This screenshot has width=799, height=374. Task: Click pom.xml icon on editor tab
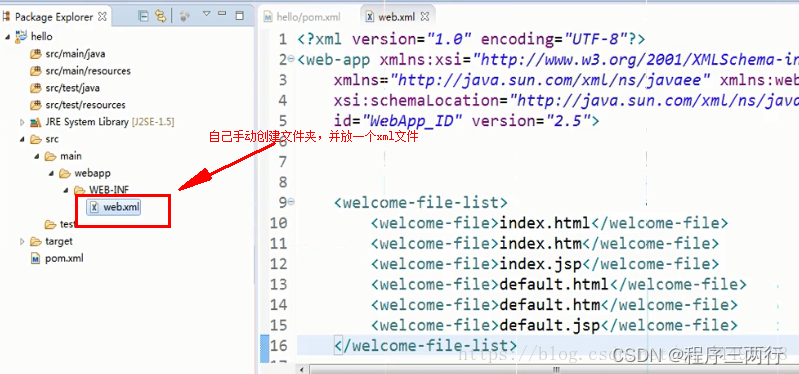click(x=268, y=17)
